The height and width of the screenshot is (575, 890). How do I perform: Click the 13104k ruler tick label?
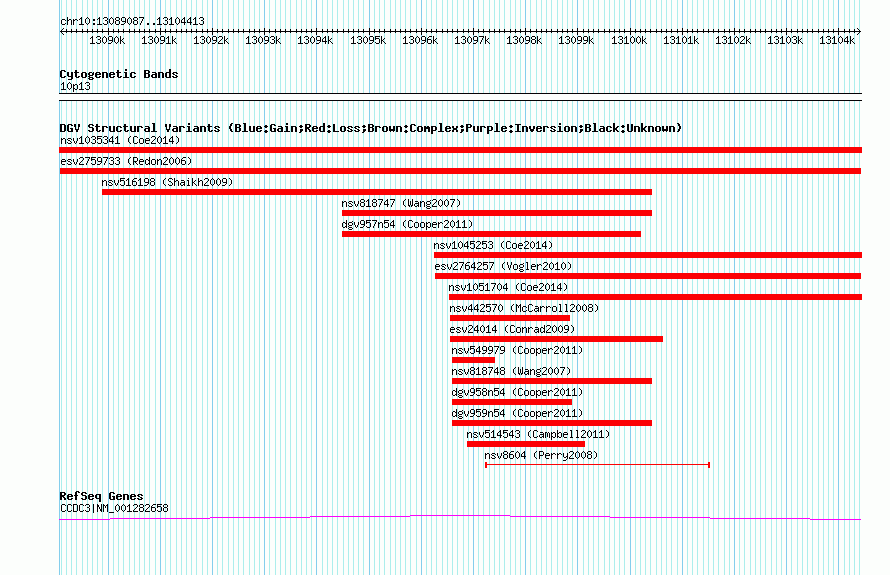coord(837,40)
